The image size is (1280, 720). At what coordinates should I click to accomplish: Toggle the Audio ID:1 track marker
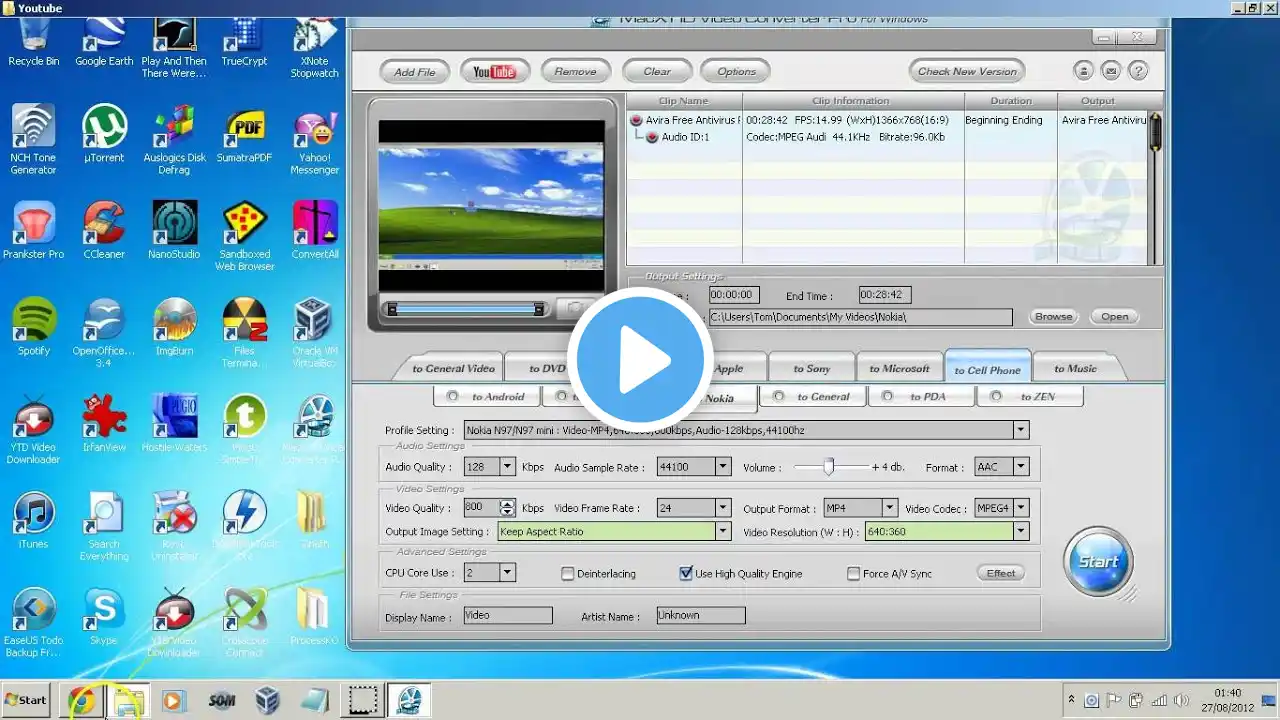click(x=652, y=137)
